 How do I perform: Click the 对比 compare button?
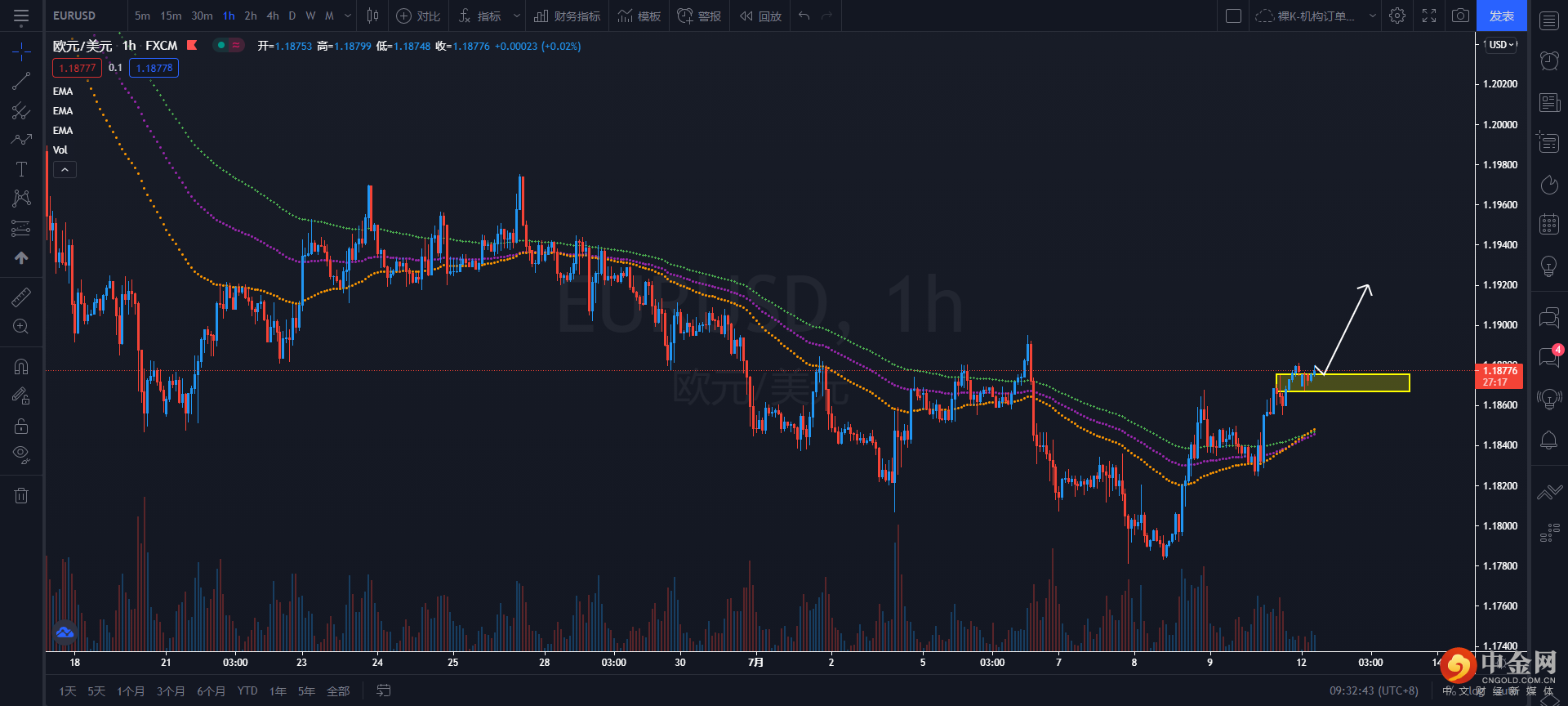(418, 16)
